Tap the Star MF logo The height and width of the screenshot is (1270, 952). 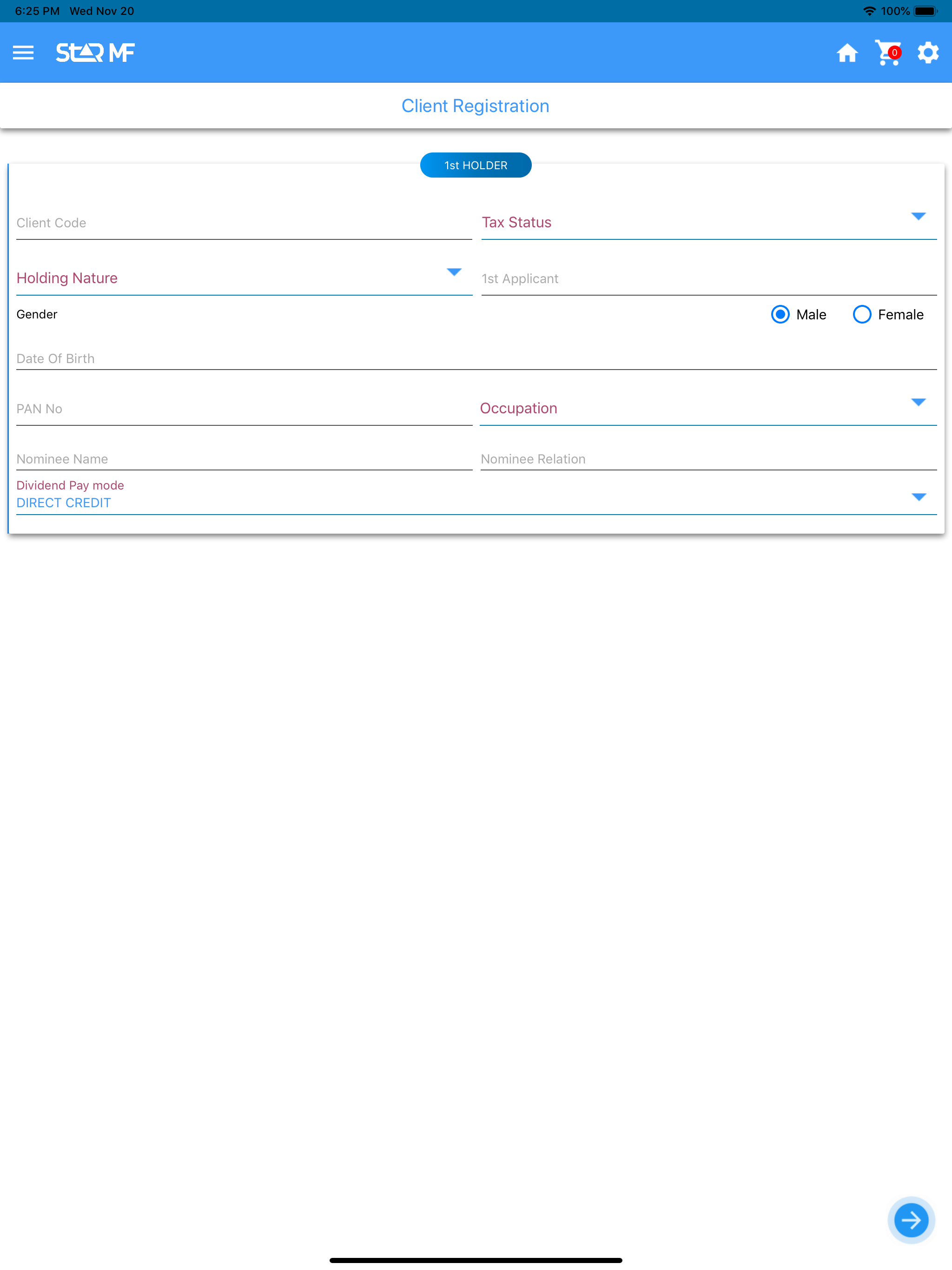95,53
